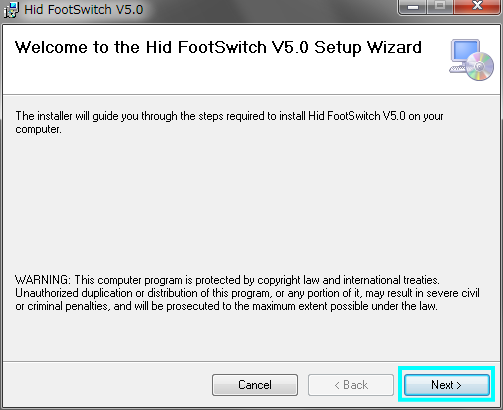Viewport: 503px width, 410px height.
Task: Click the Hid FootSwitch V5.0 title bar text
Action: (83, 10)
